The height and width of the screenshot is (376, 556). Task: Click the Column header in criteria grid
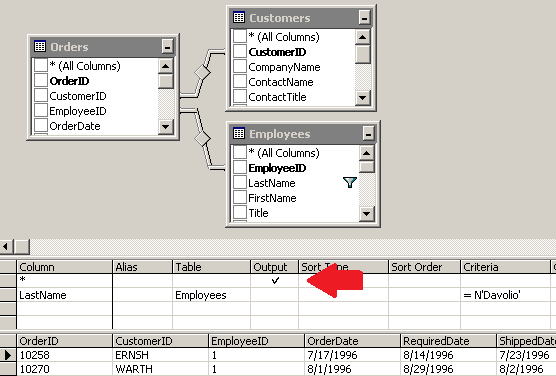(65, 266)
